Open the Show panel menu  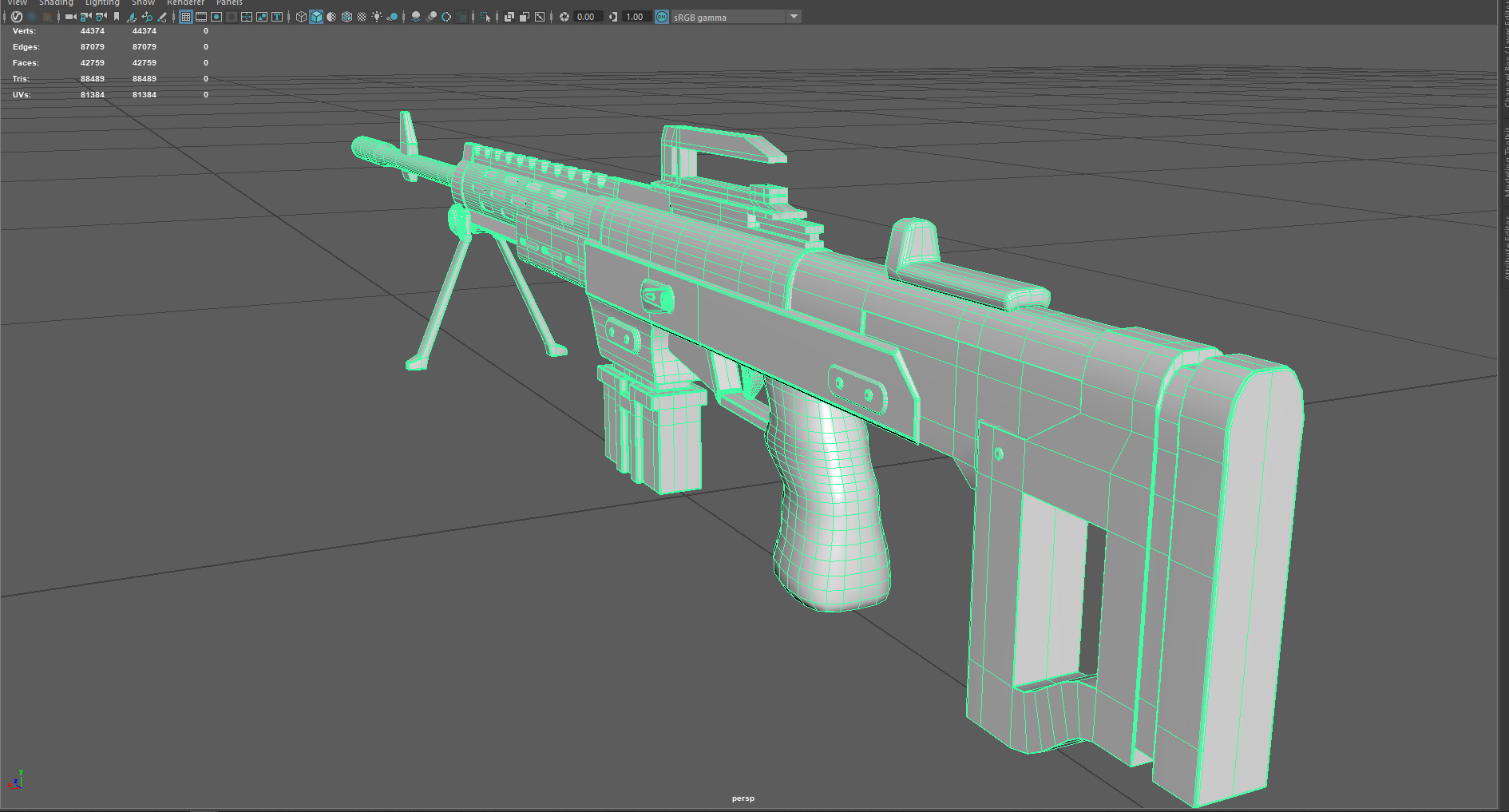143,3
